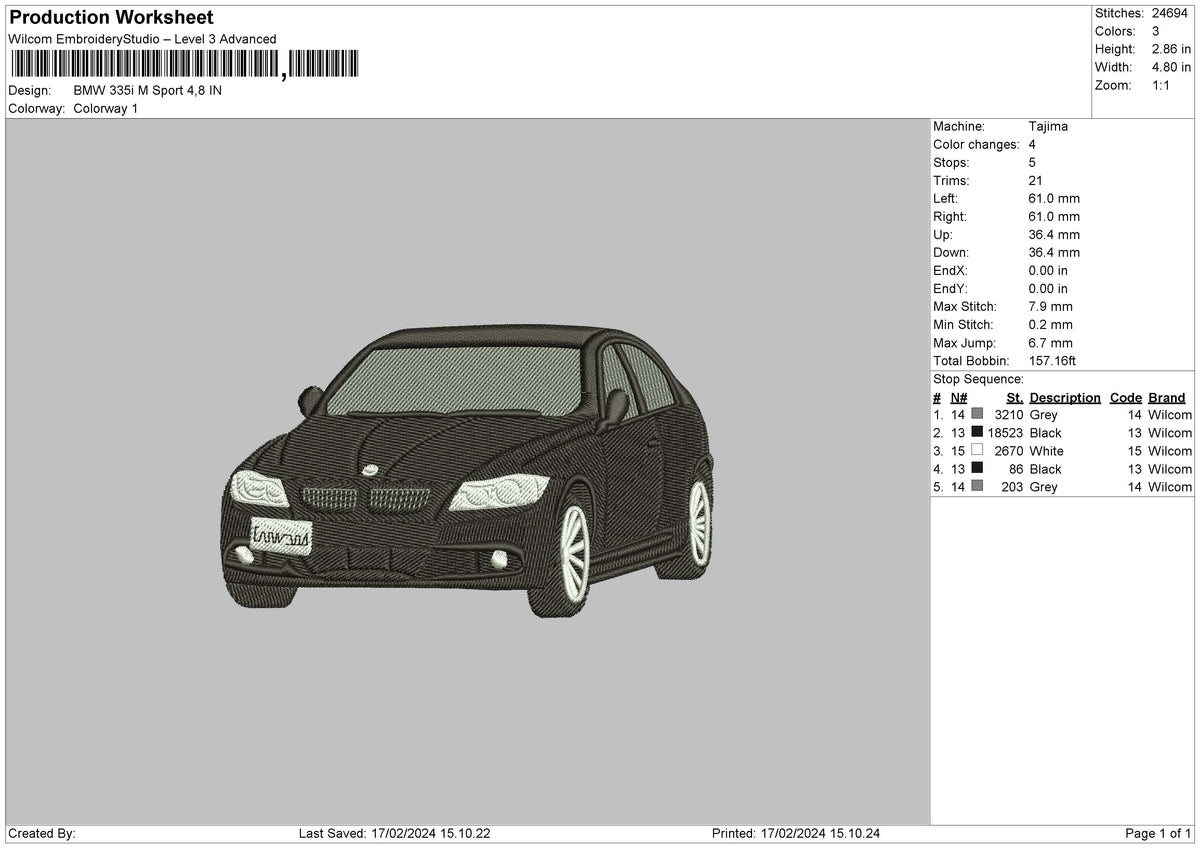This screenshot has width=1200, height=848.
Task: Click design name 'BMW 335i M Sport 4,8 IN'
Action: [148, 90]
